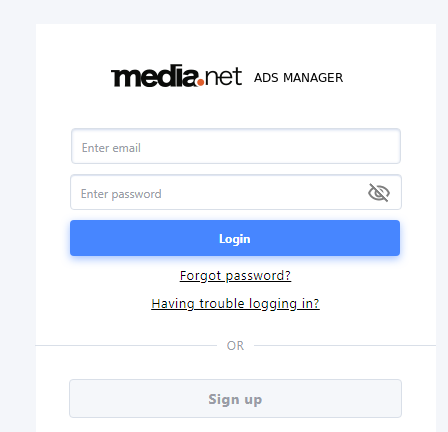
Task: Show the password using the eye-slash icon
Action: click(x=379, y=192)
